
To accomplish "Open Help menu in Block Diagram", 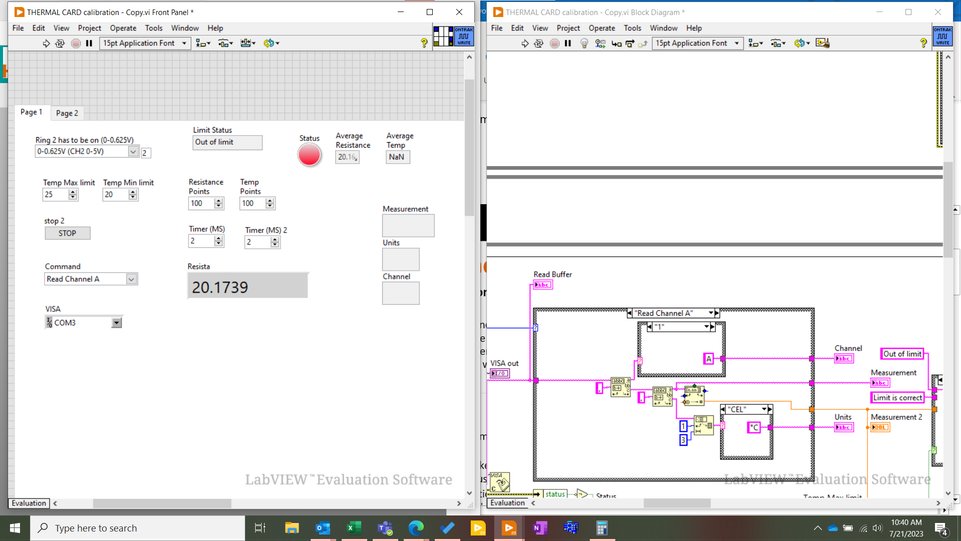I will (694, 28).
